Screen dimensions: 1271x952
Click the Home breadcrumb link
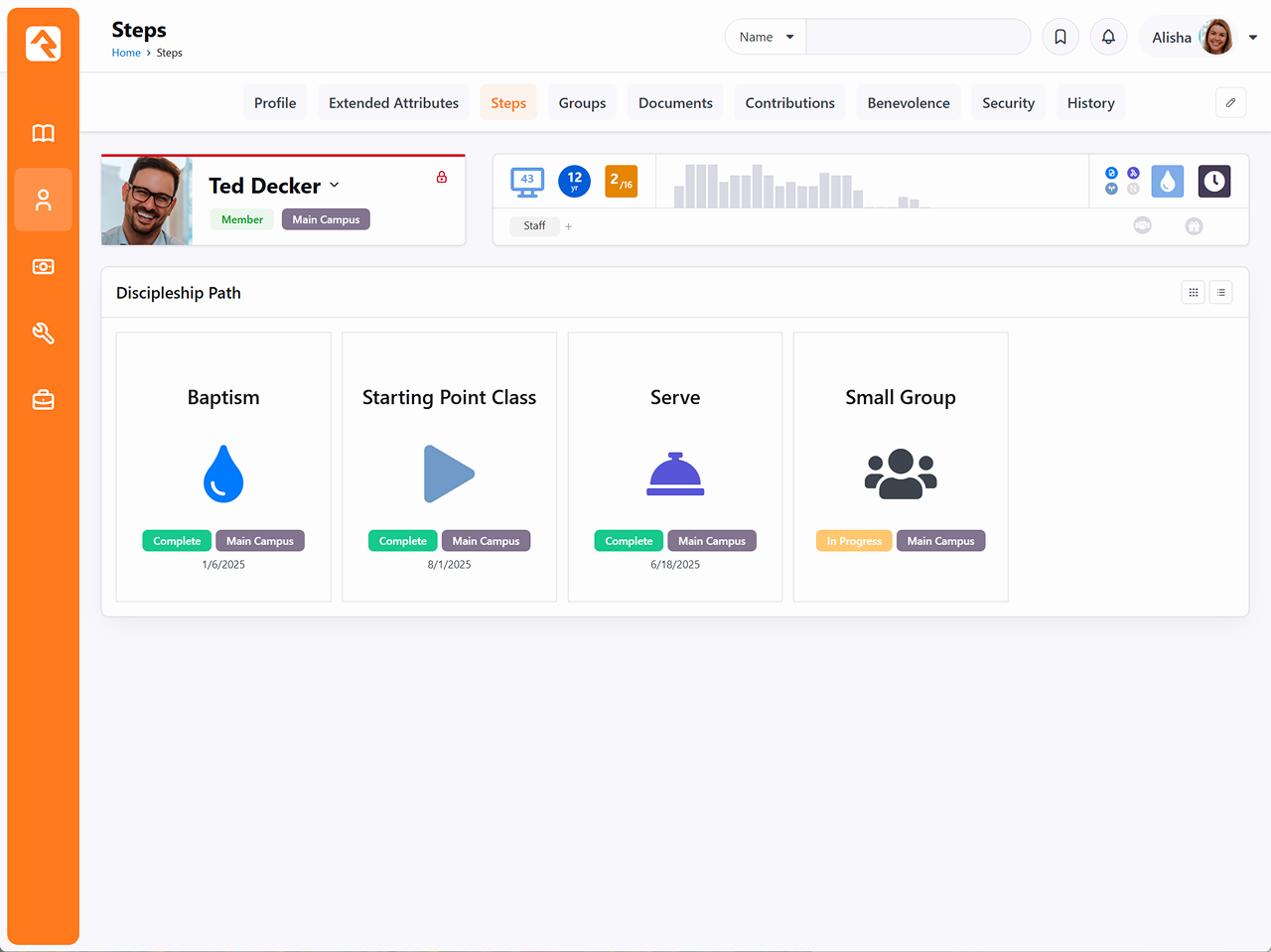126,53
